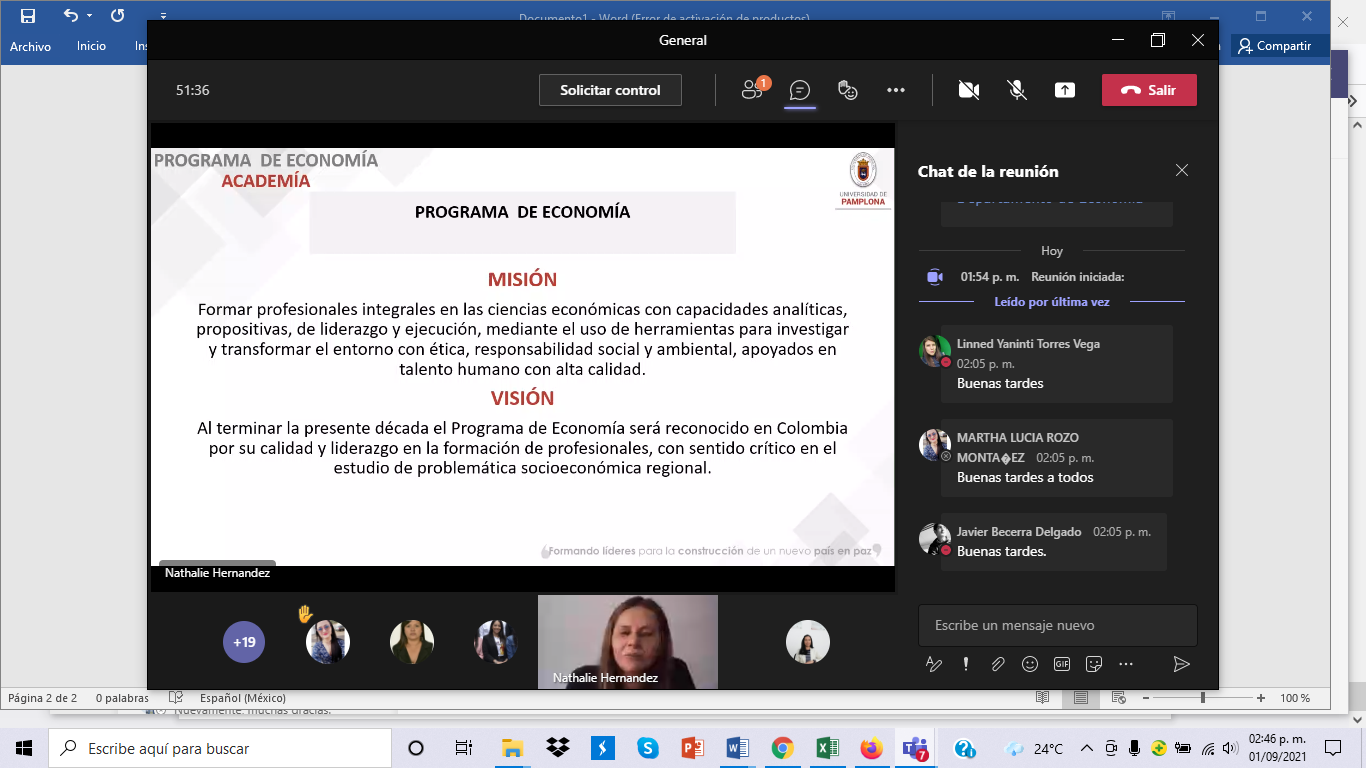This screenshot has height=768, width=1366.
Task: Expand more chat compose options ellipsis
Action: (x=1126, y=664)
